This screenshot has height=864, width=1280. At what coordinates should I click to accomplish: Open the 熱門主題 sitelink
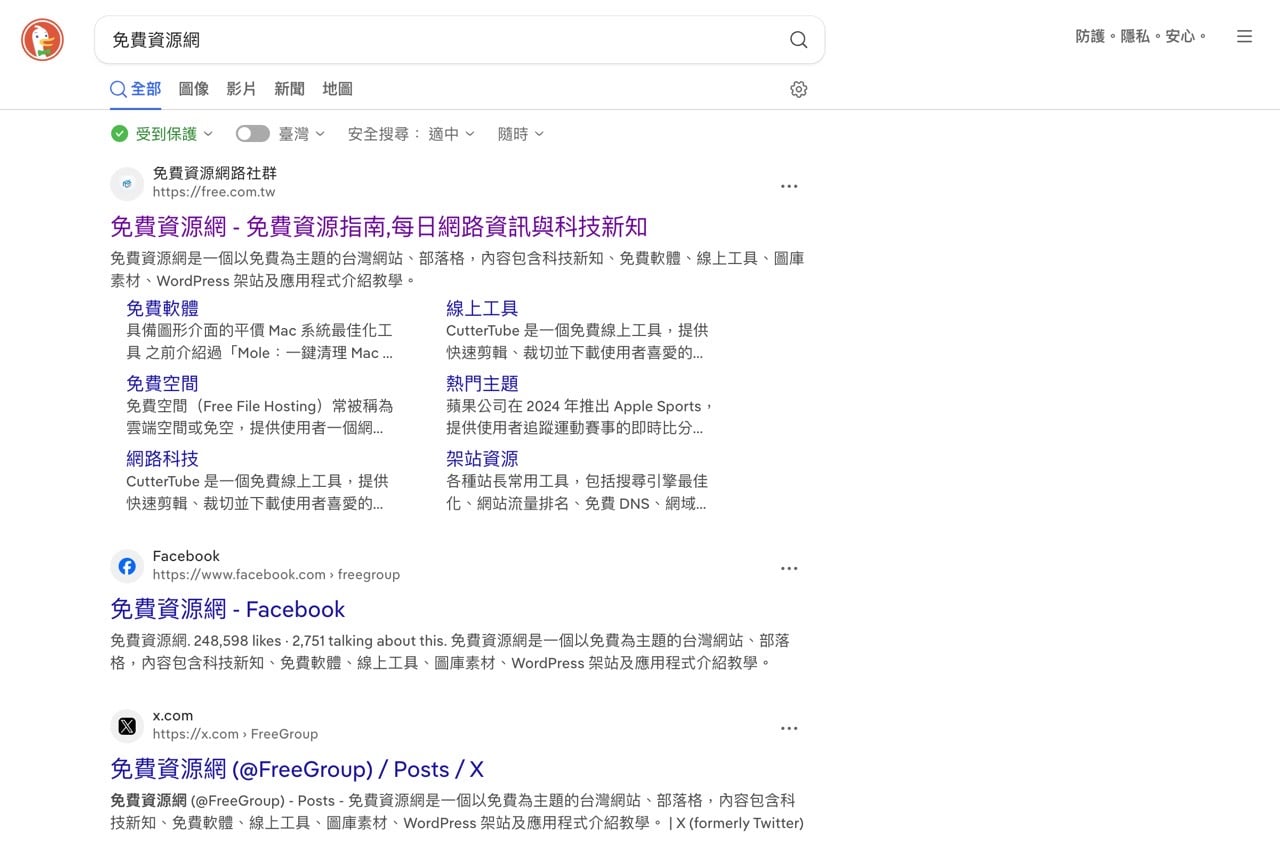(482, 383)
